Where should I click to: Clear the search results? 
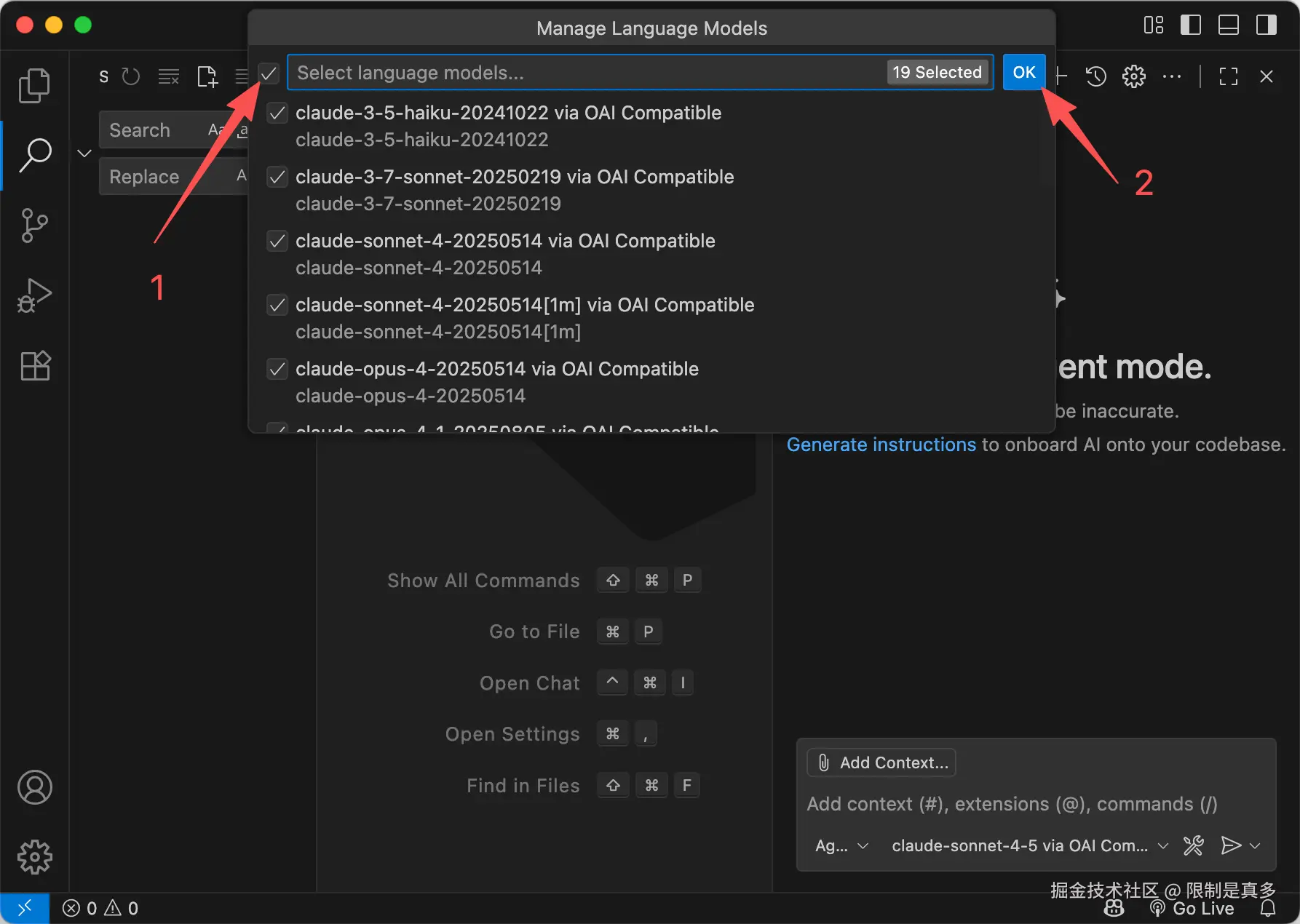pos(169,76)
